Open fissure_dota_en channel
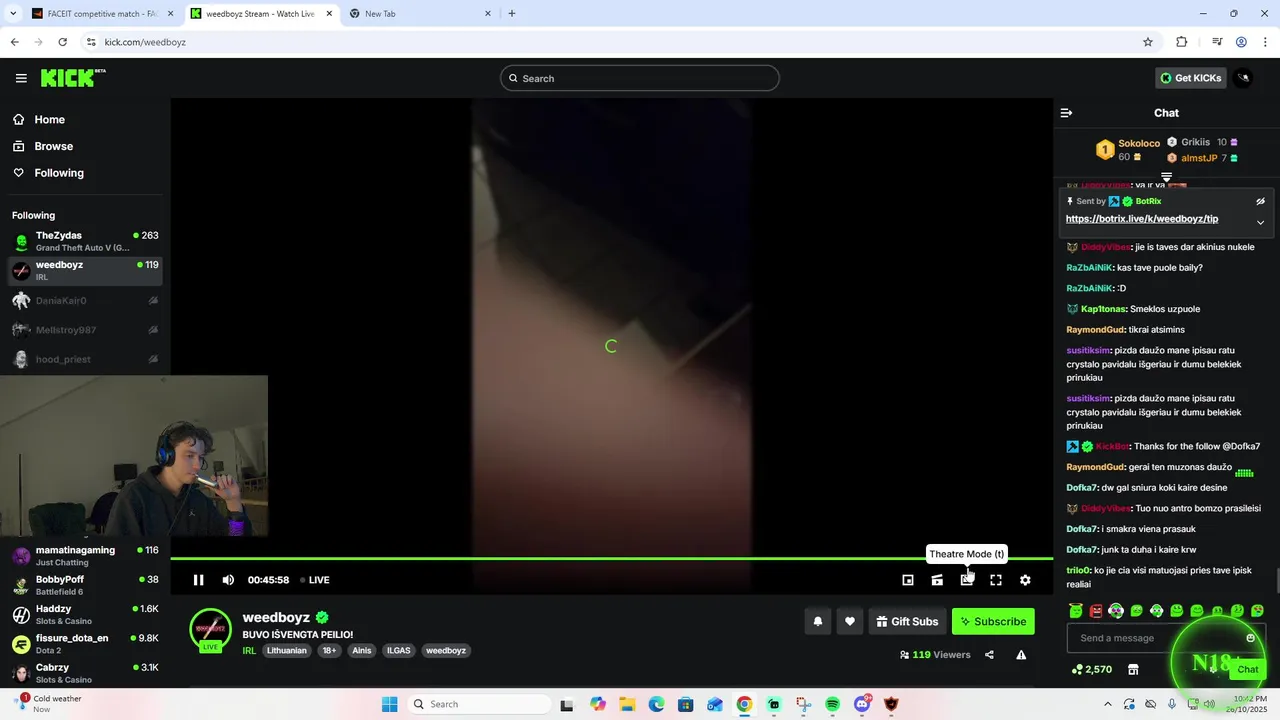 [x=85, y=644]
